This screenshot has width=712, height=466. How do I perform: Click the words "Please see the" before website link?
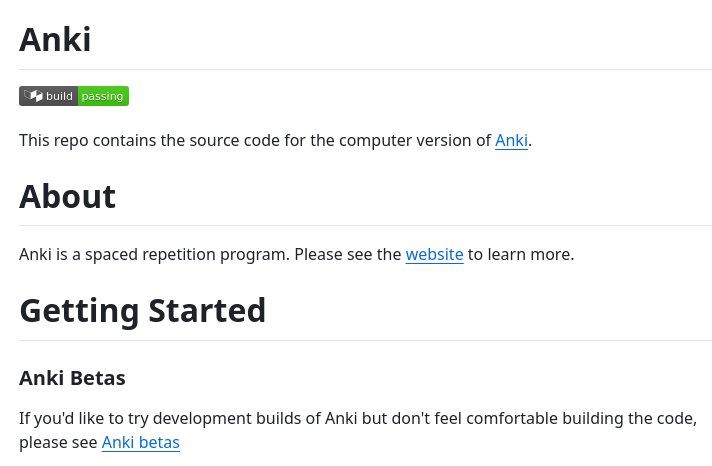tap(348, 254)
